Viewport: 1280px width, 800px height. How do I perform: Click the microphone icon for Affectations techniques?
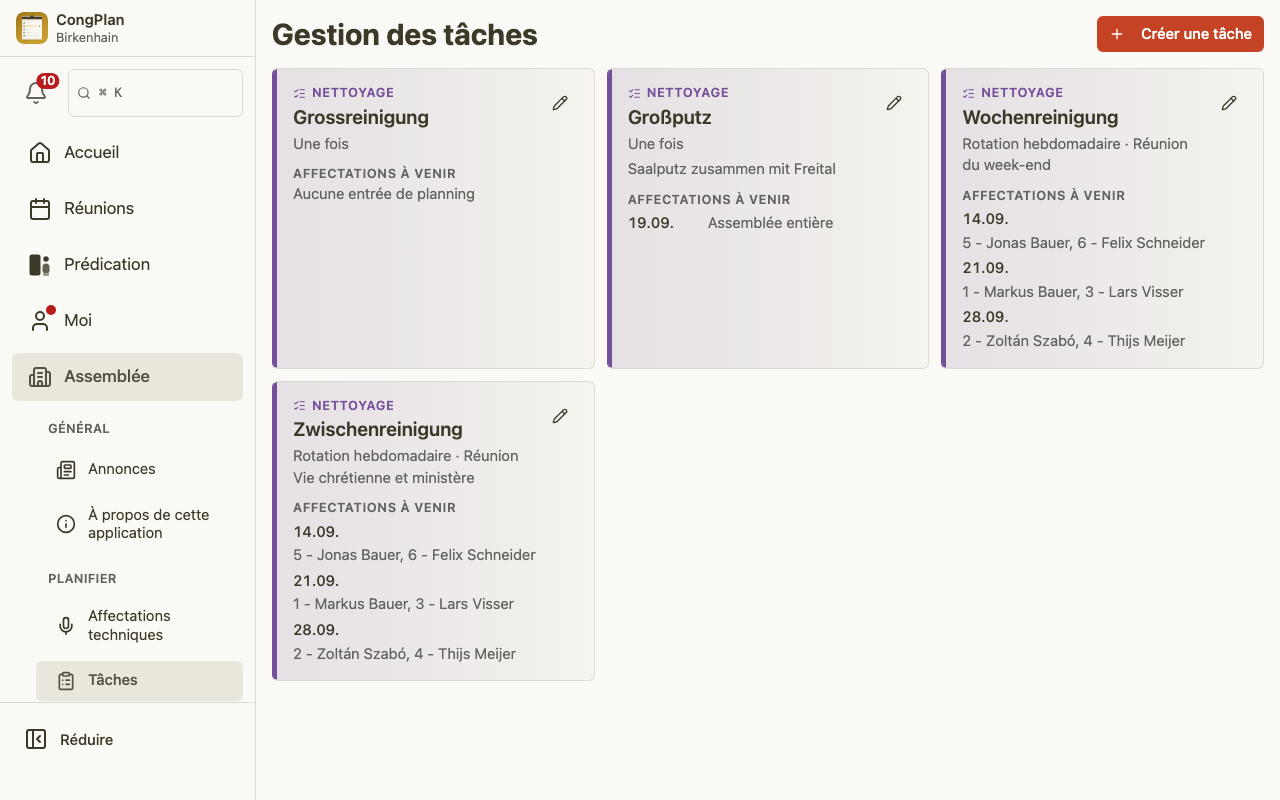click(66, 625)
